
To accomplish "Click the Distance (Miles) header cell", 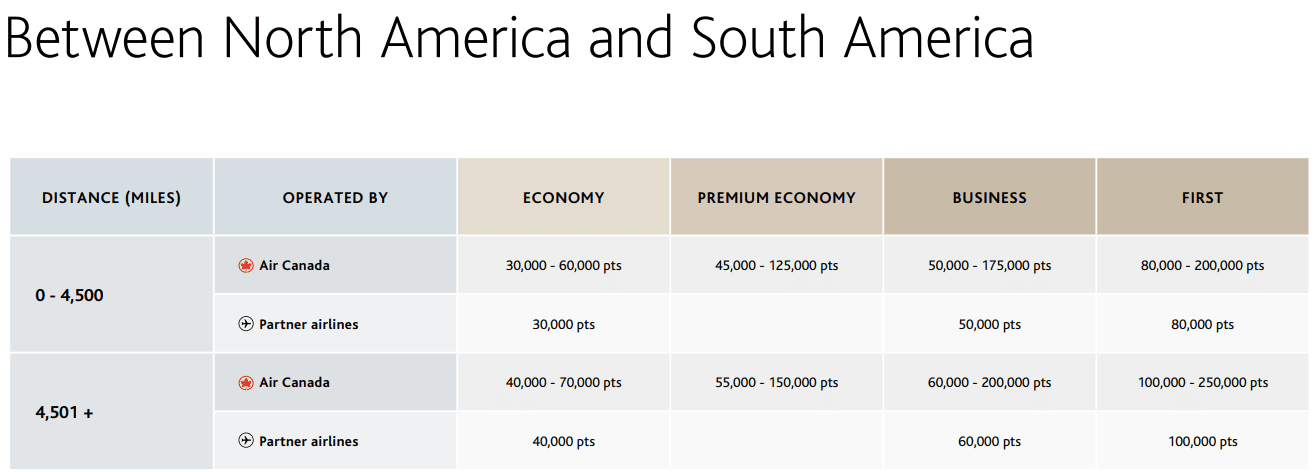I will (111, 198).
